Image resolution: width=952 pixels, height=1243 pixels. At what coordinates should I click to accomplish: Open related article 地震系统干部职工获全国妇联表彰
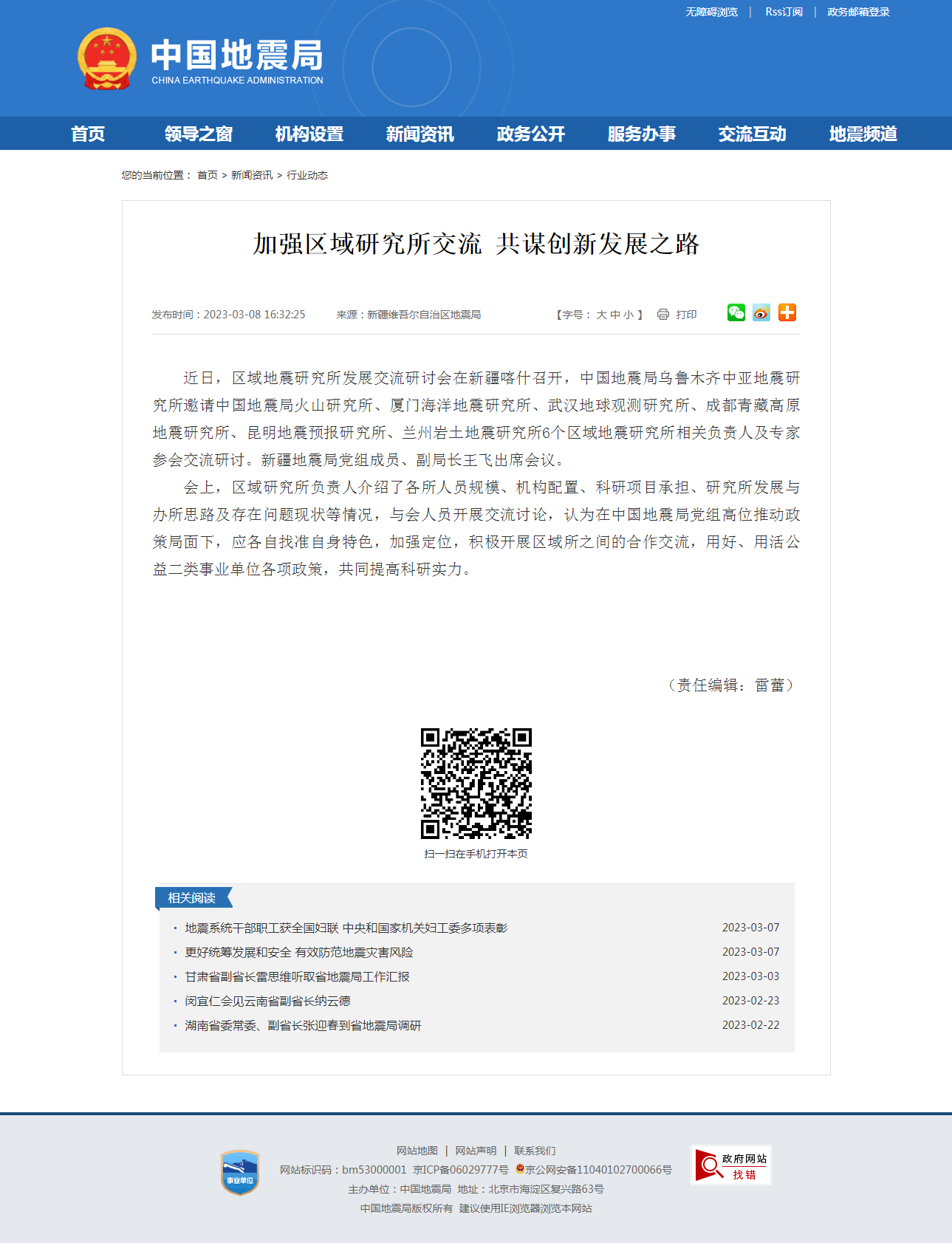[346, 928]
